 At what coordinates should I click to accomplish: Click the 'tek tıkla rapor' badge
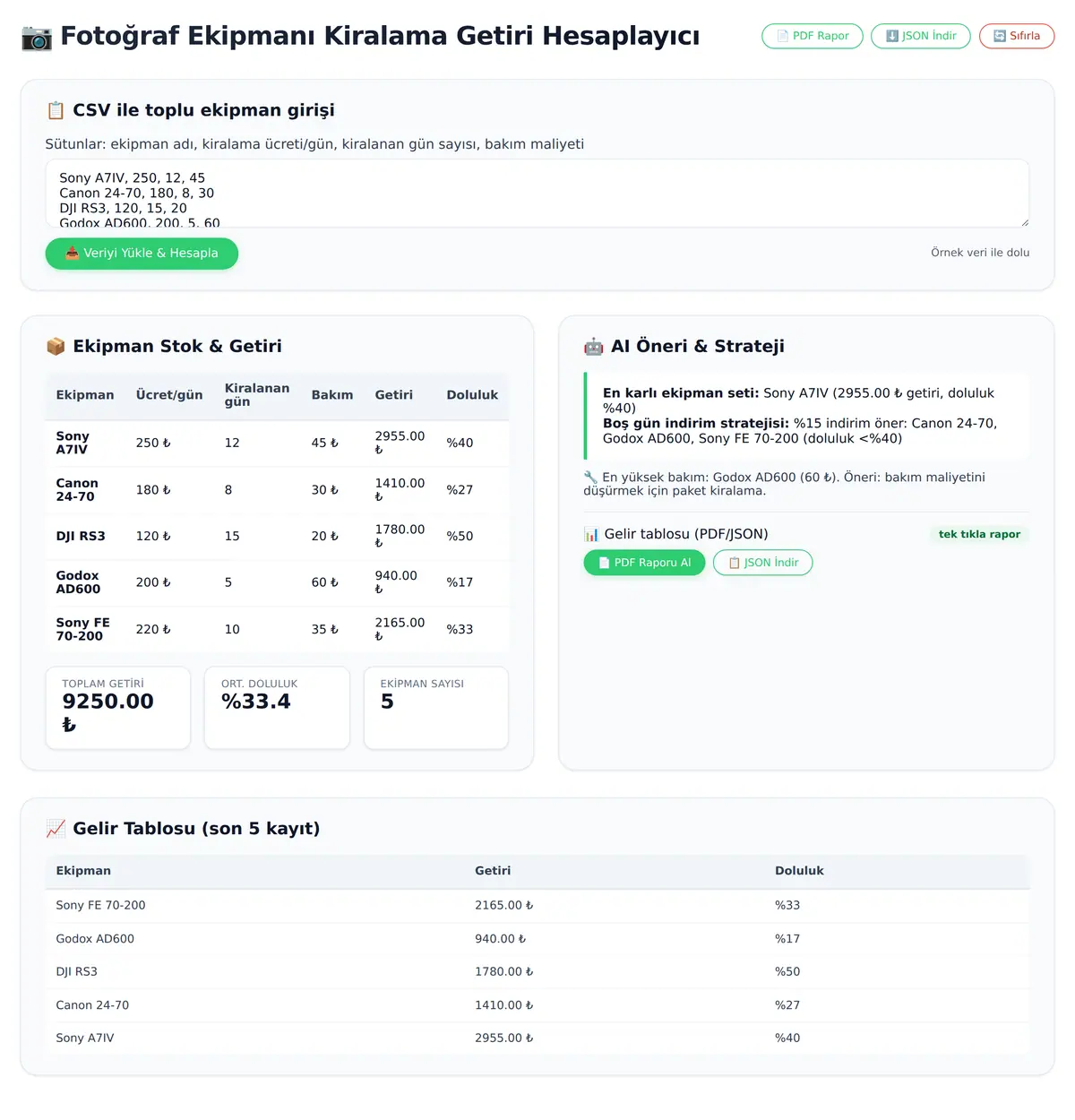(979, 534)
